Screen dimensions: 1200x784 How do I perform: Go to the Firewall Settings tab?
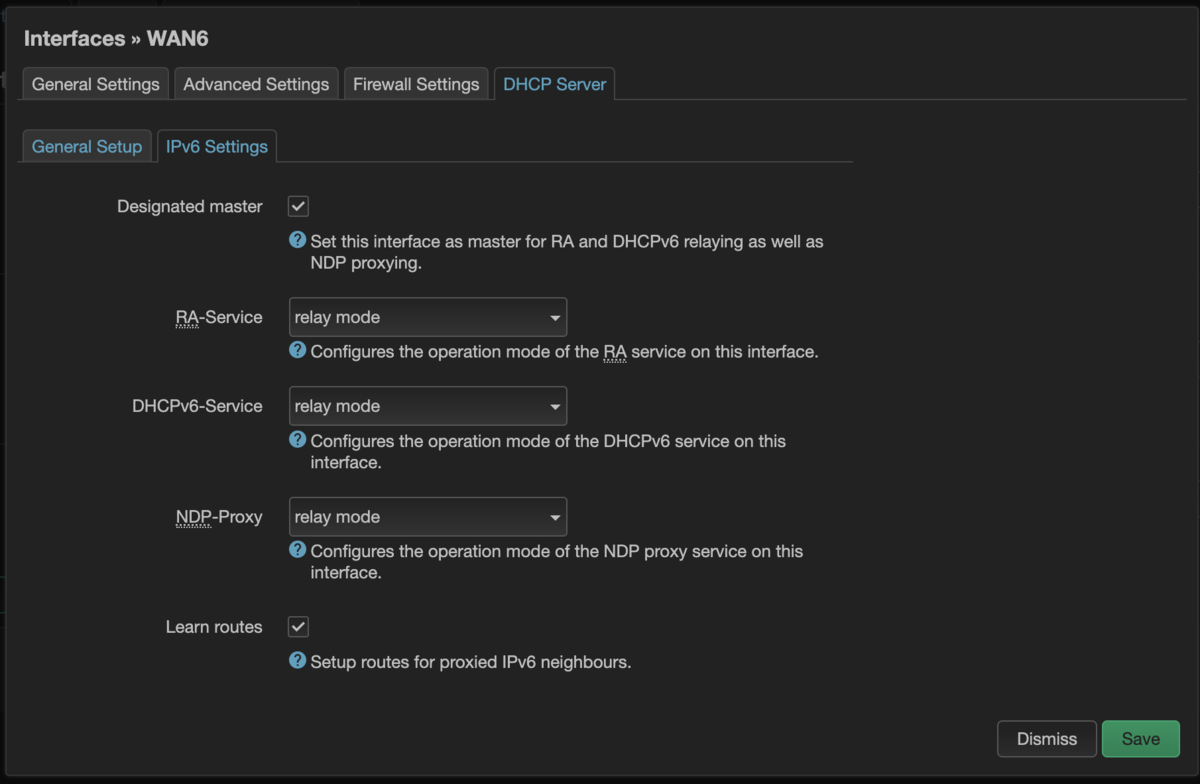[x=416, y=84]
